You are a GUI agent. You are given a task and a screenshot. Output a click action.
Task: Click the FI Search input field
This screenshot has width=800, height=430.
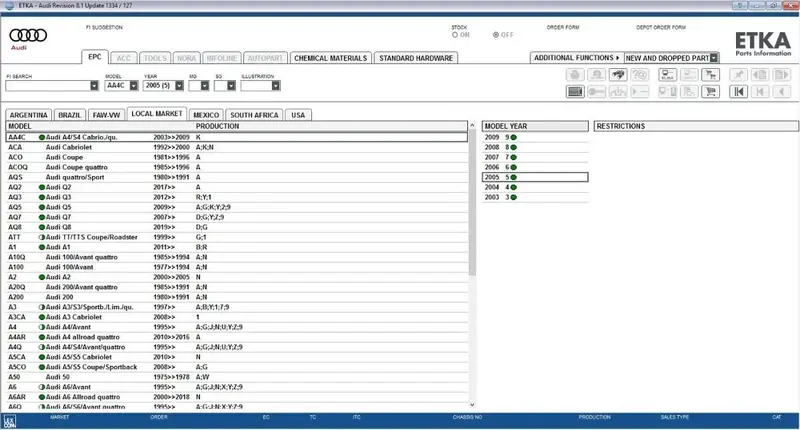click(48, 86)
